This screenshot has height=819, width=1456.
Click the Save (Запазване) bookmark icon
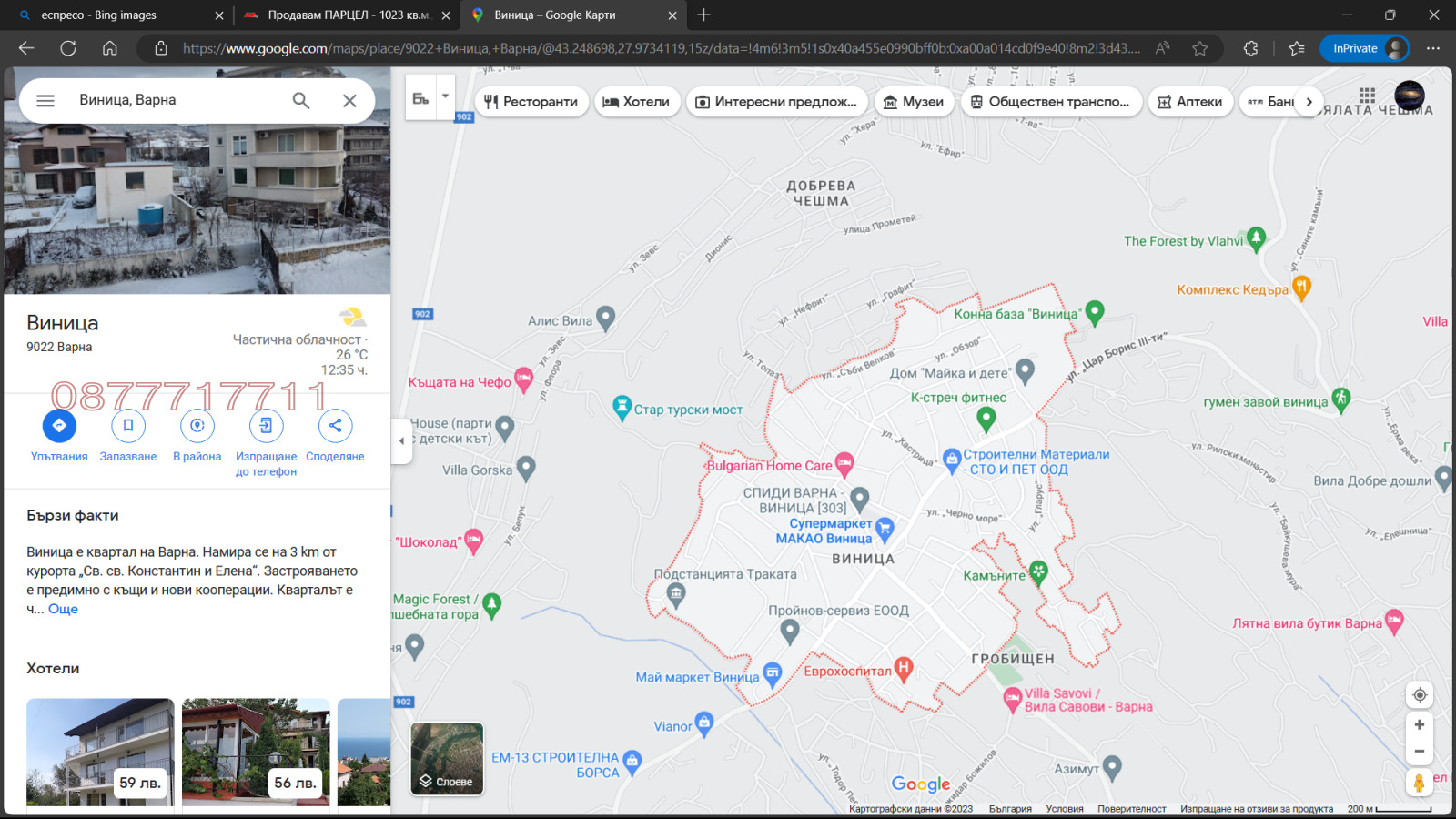click(x=128, y=425)
